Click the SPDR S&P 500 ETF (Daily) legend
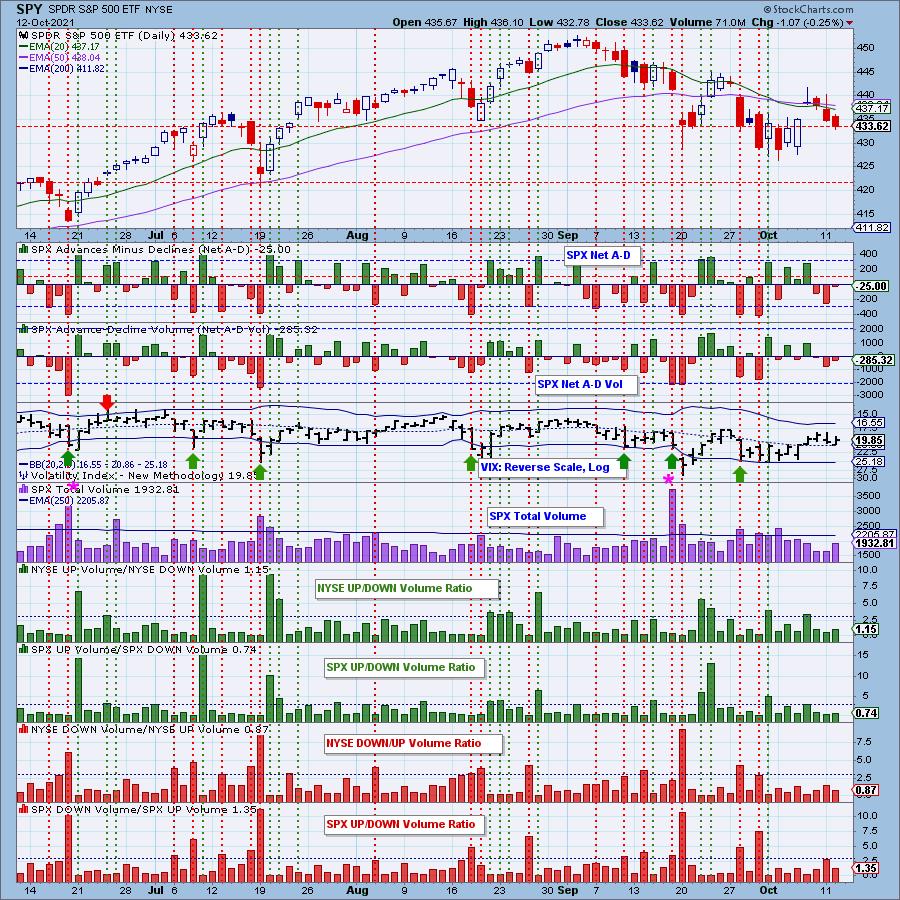 [119, 36]
